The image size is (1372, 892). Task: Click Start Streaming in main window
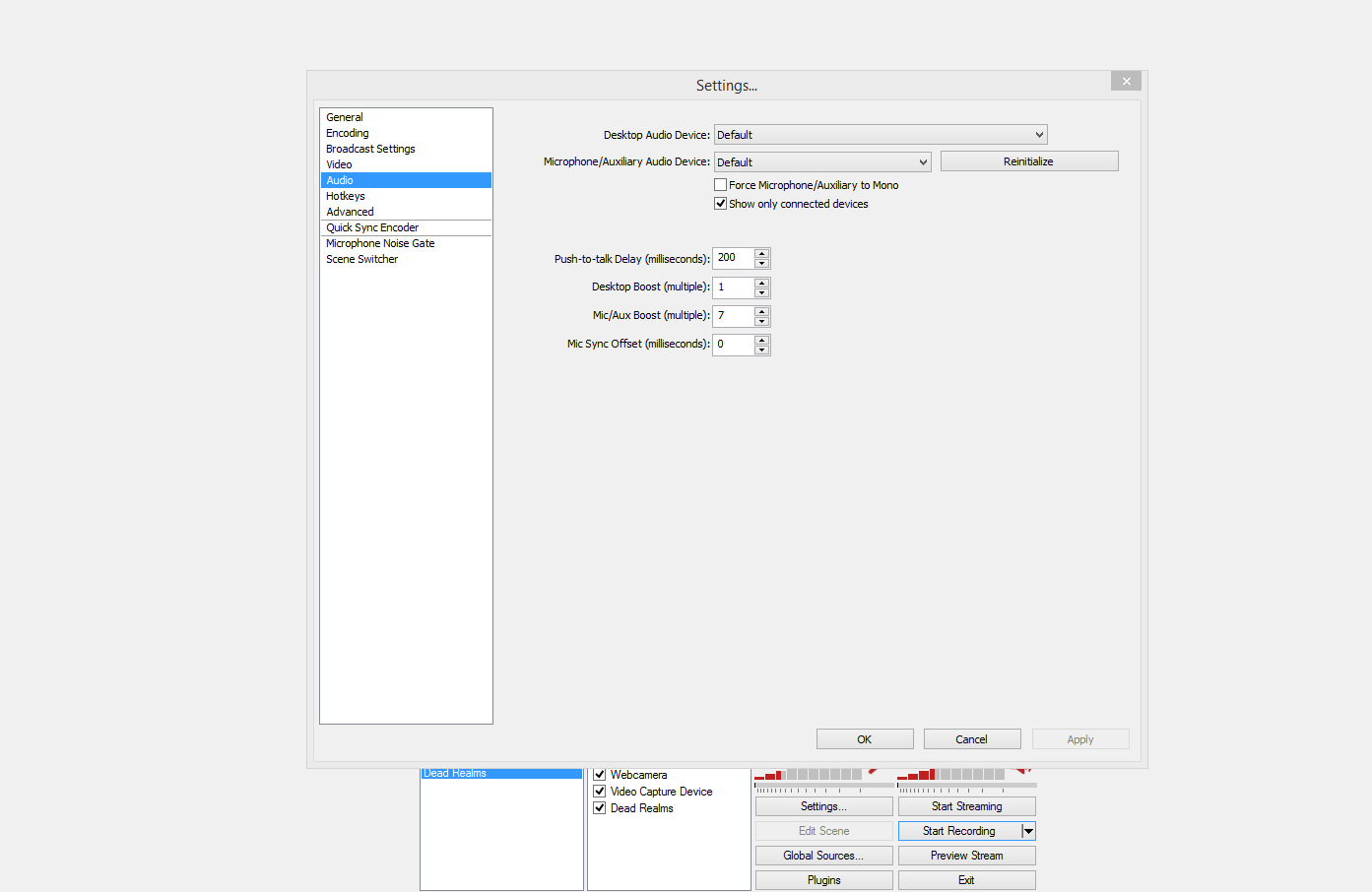tap(967, 806)
